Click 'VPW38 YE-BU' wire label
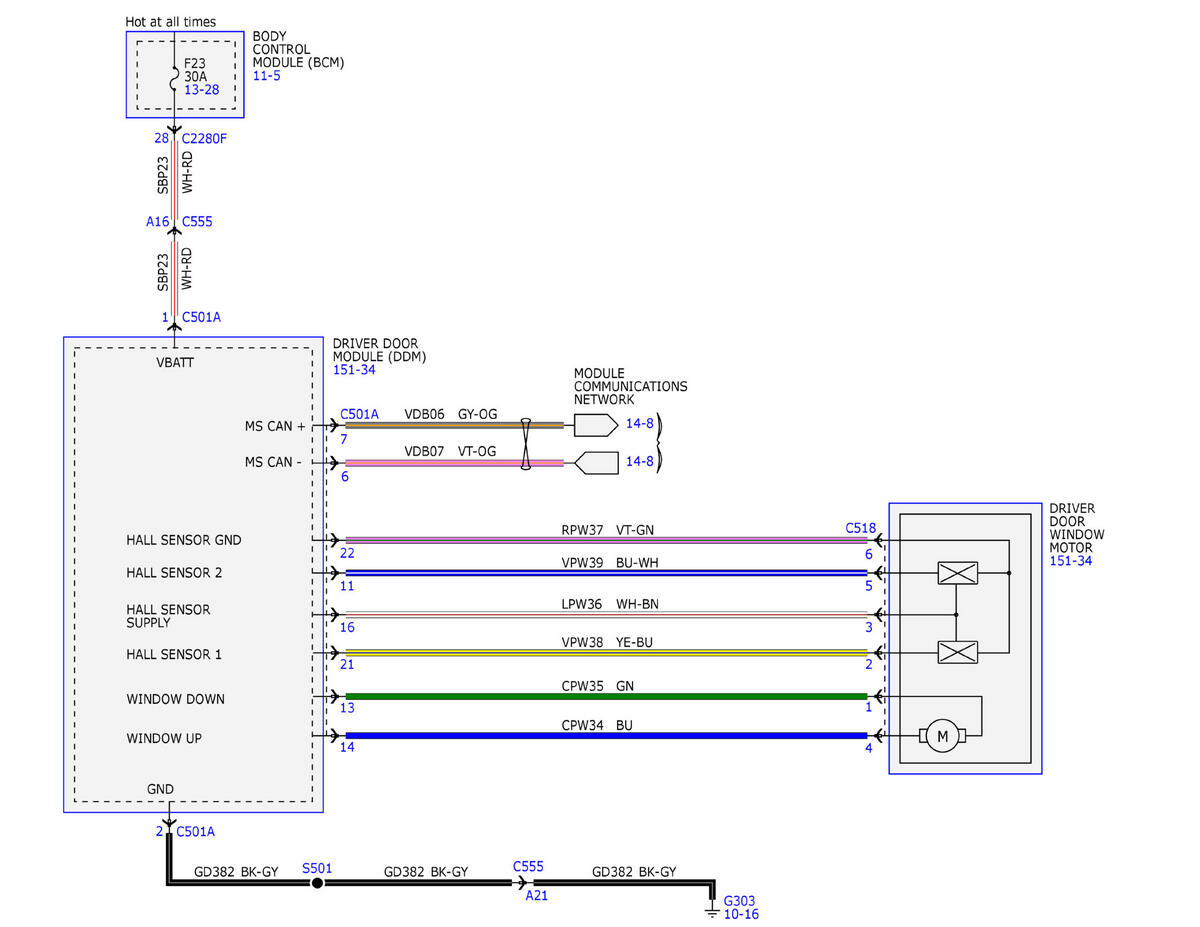Viewport: 1200px width, 927px height. 608,643
